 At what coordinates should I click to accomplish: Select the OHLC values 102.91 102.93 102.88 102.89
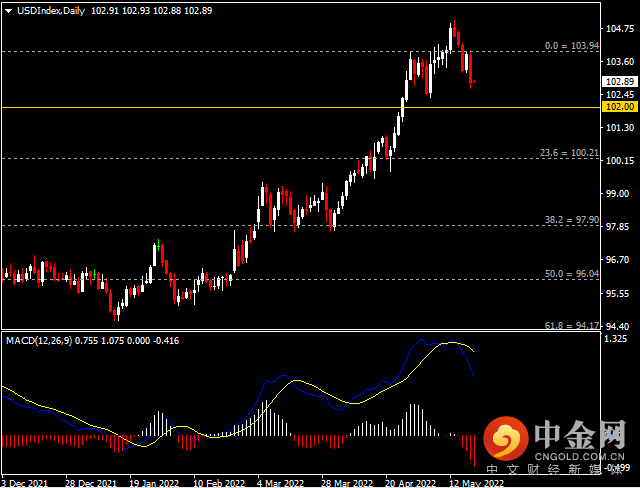coord(151,11)
